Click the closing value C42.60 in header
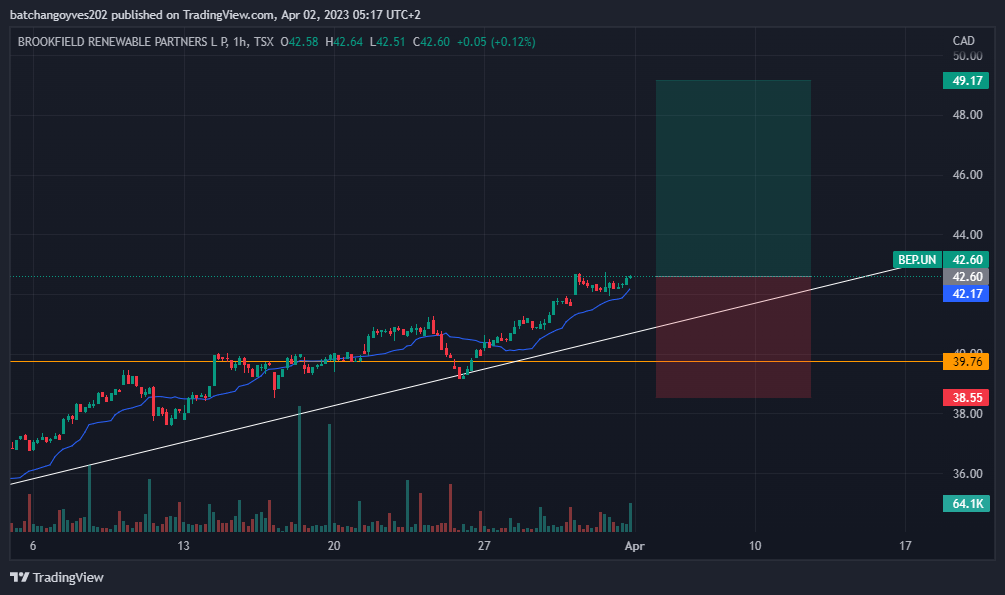This screenshot has width=1005, height=595. [431, 42]
